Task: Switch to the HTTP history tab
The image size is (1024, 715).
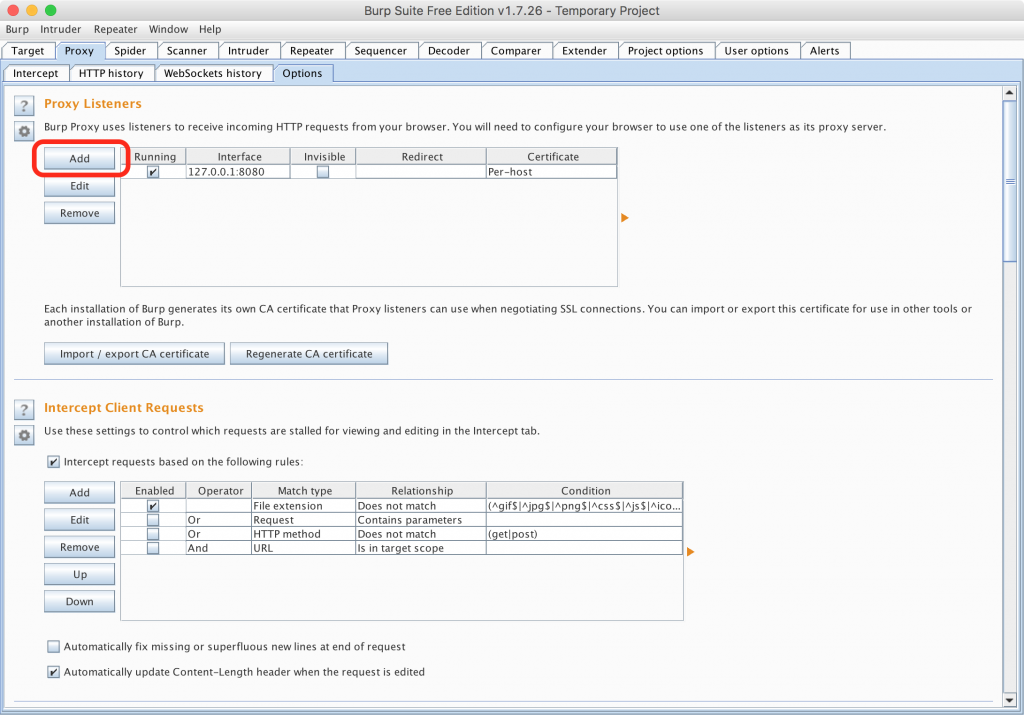Action: 111,73
